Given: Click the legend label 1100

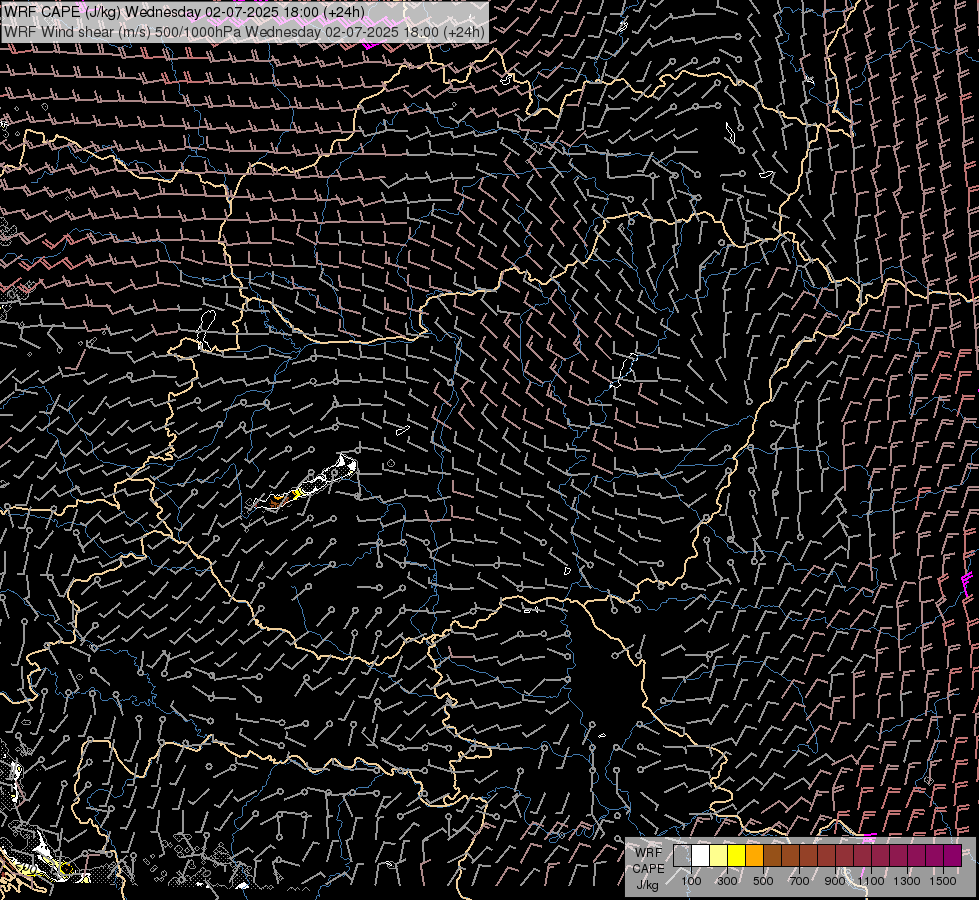Looking at the screenshot, I should click(870, 881).
